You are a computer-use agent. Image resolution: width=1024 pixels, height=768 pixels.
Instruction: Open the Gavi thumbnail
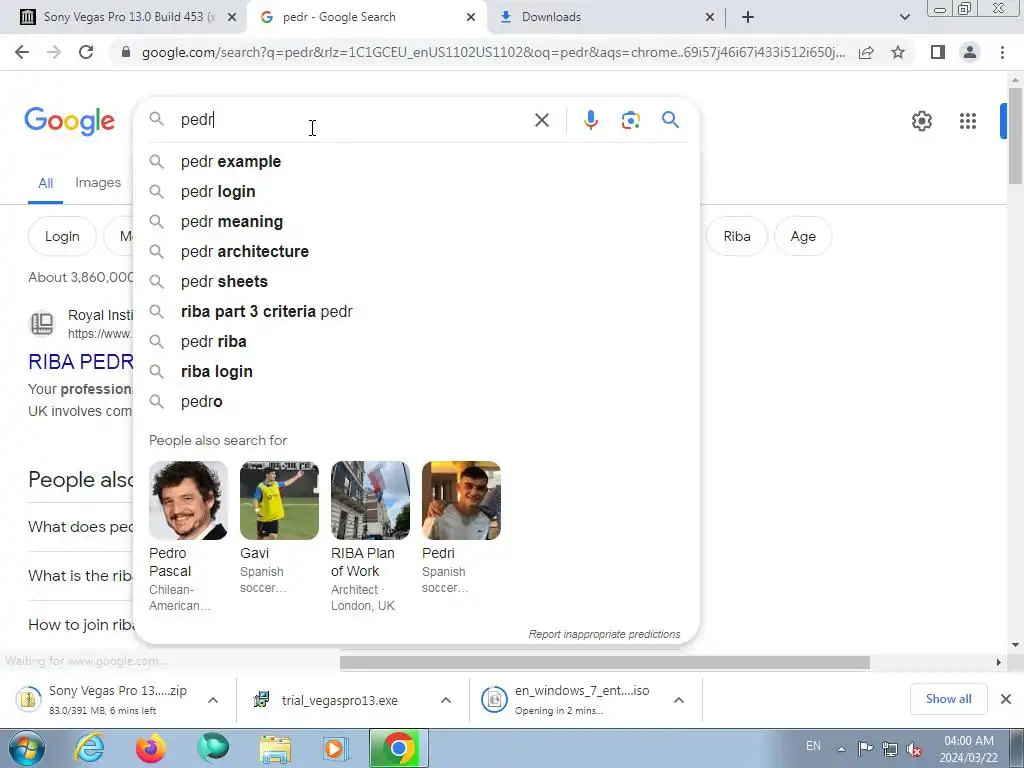[x=279, y=500]
